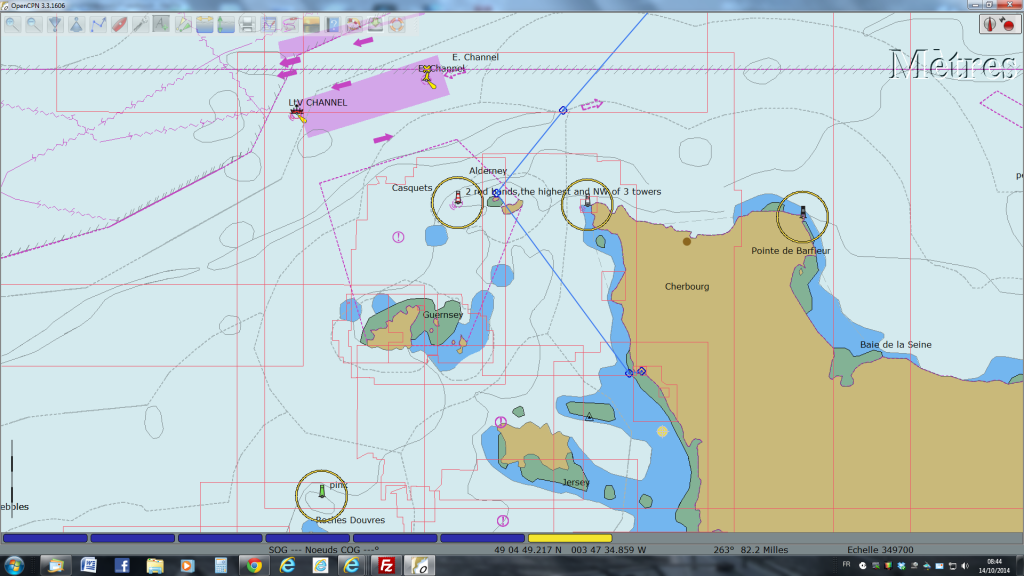The width and height of the screenshot is (1024, 576).
Task: Toggle chart text display button
Action: [x=160, y=25]
